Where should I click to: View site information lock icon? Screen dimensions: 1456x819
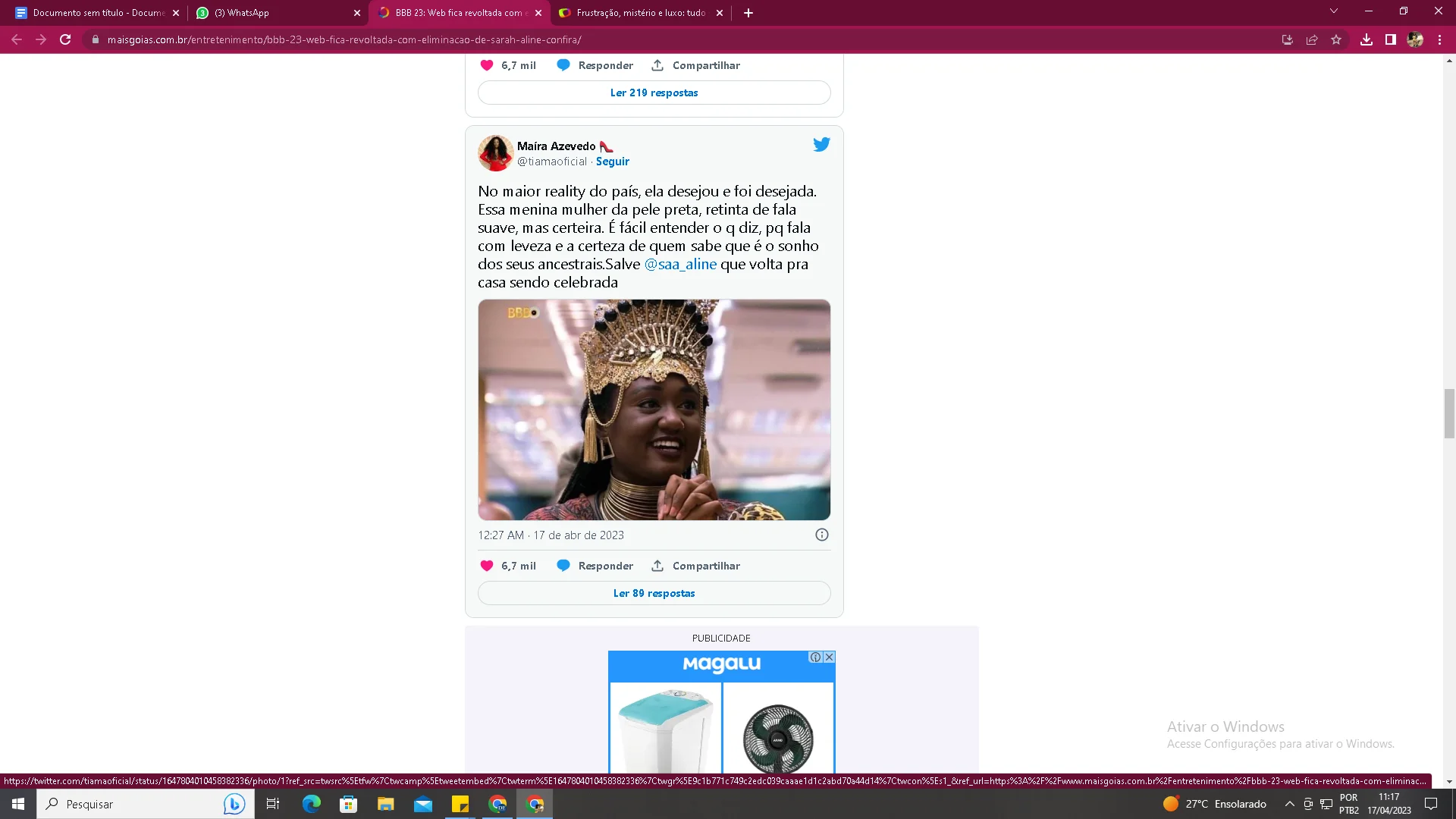96,39
